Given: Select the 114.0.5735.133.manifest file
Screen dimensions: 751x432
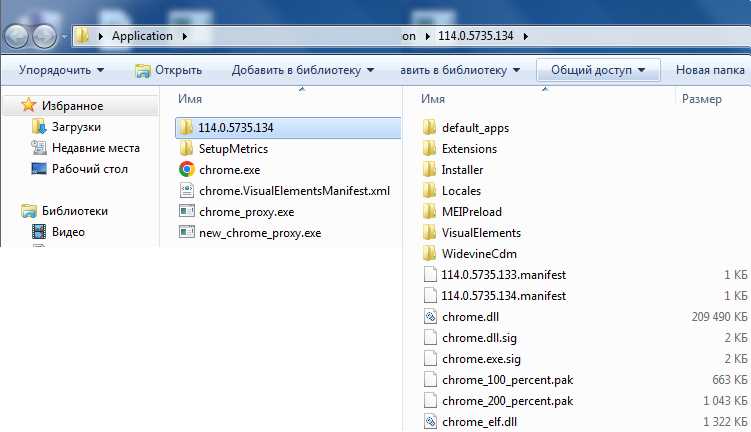Looking at the screenshot, I should (503, 275).
